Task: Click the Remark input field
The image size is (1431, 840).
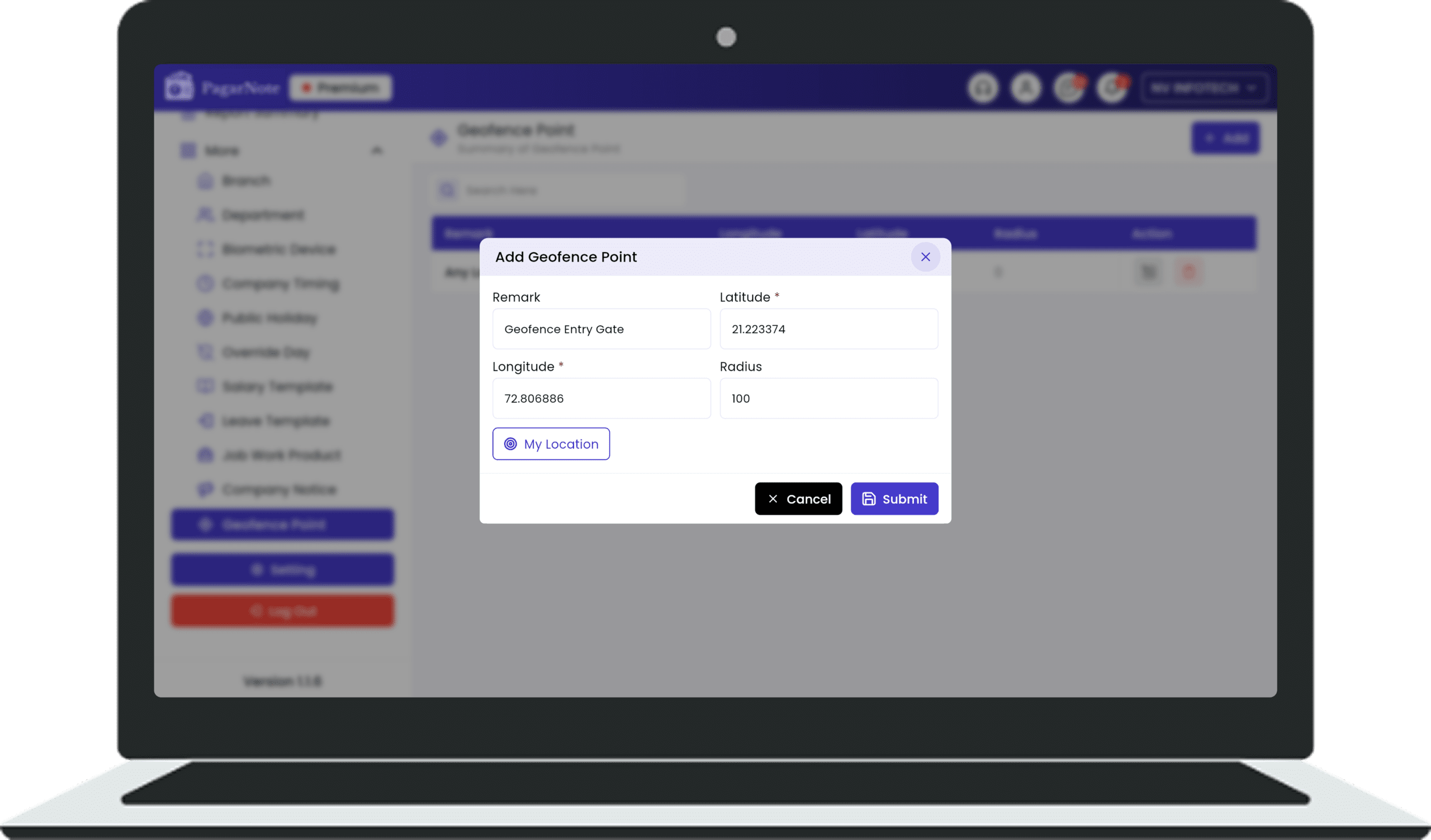Action: coord(601,329)
